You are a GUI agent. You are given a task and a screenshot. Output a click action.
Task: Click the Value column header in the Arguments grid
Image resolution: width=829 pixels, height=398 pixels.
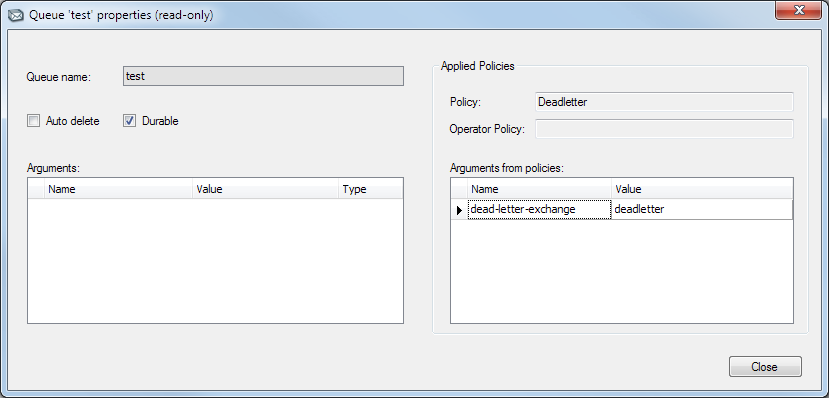(265, 189)
